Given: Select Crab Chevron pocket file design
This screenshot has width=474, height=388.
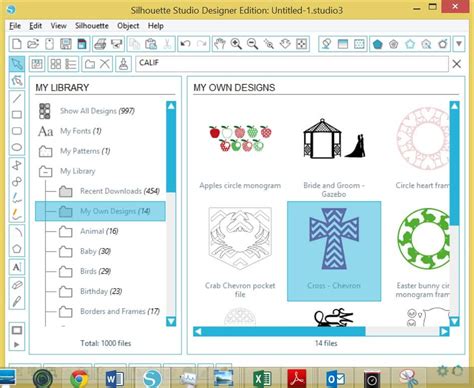Looking at the screenshot, I should coord(240,252).
